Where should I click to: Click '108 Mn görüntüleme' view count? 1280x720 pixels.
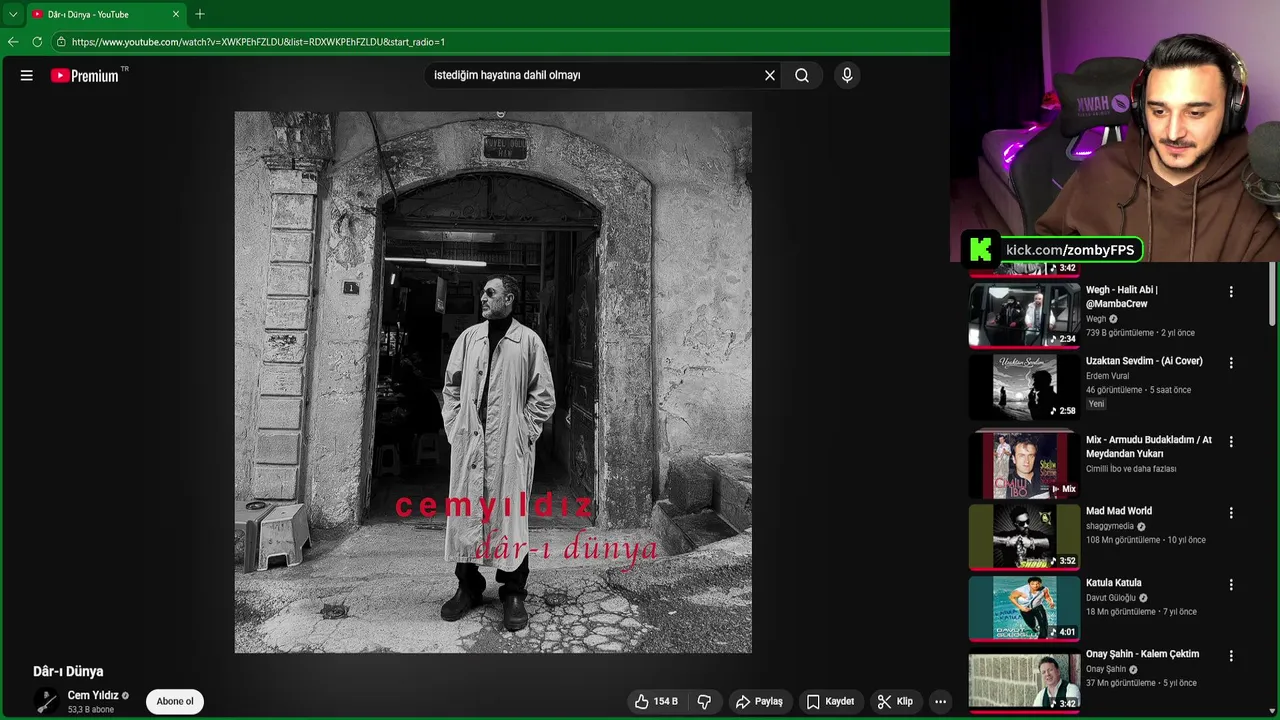(1123, 540)
